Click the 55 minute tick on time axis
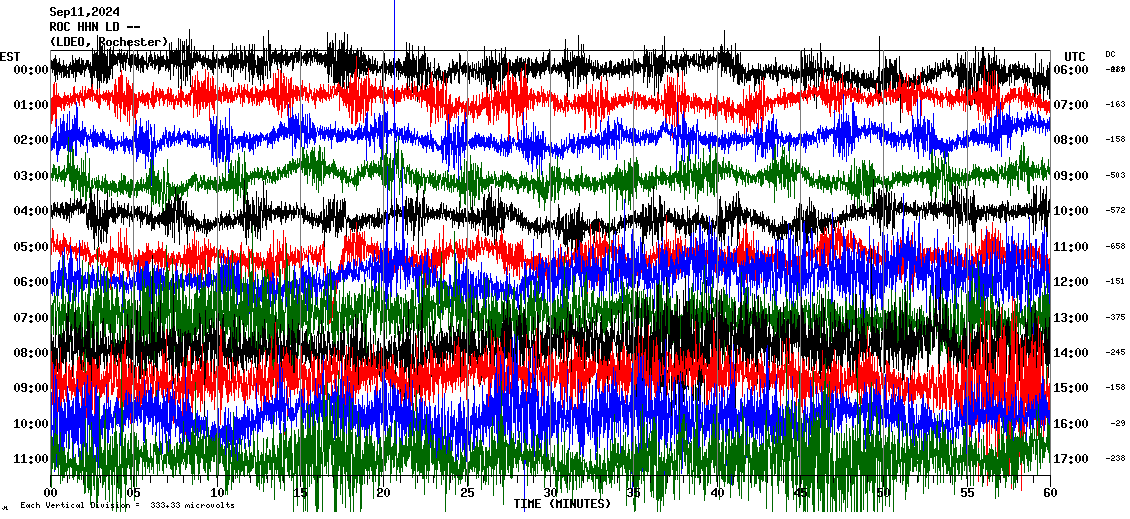 (x=966, y=493)
